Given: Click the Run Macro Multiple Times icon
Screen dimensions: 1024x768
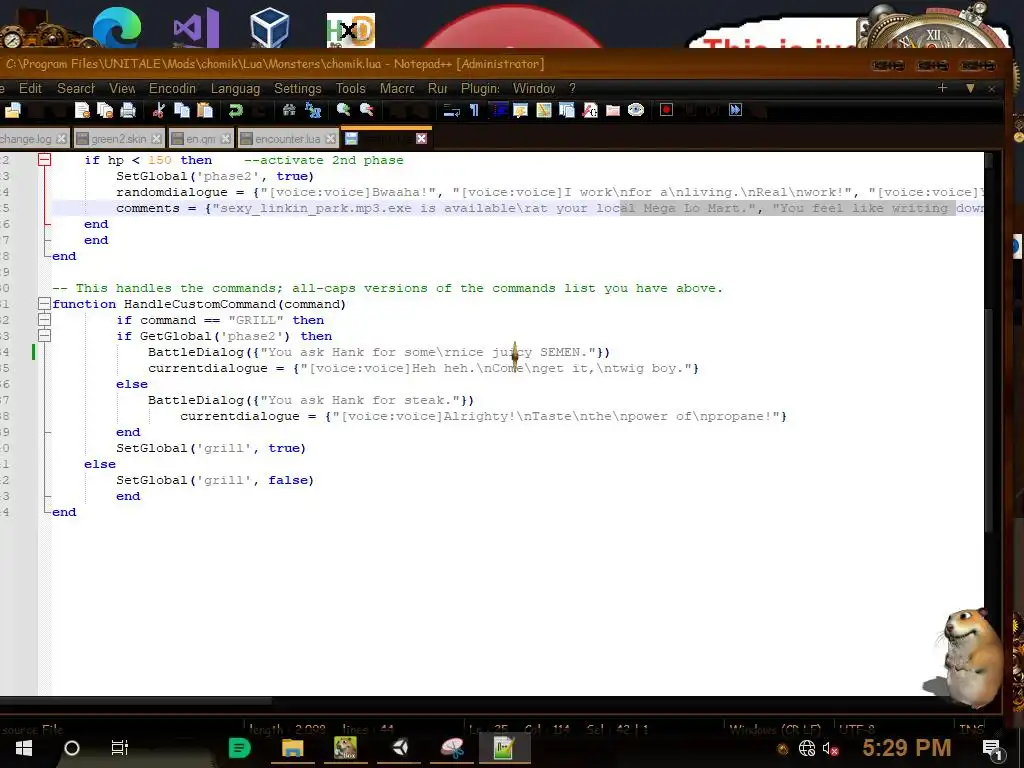Looking at the screenshot, I should click(x=735, y=110).
